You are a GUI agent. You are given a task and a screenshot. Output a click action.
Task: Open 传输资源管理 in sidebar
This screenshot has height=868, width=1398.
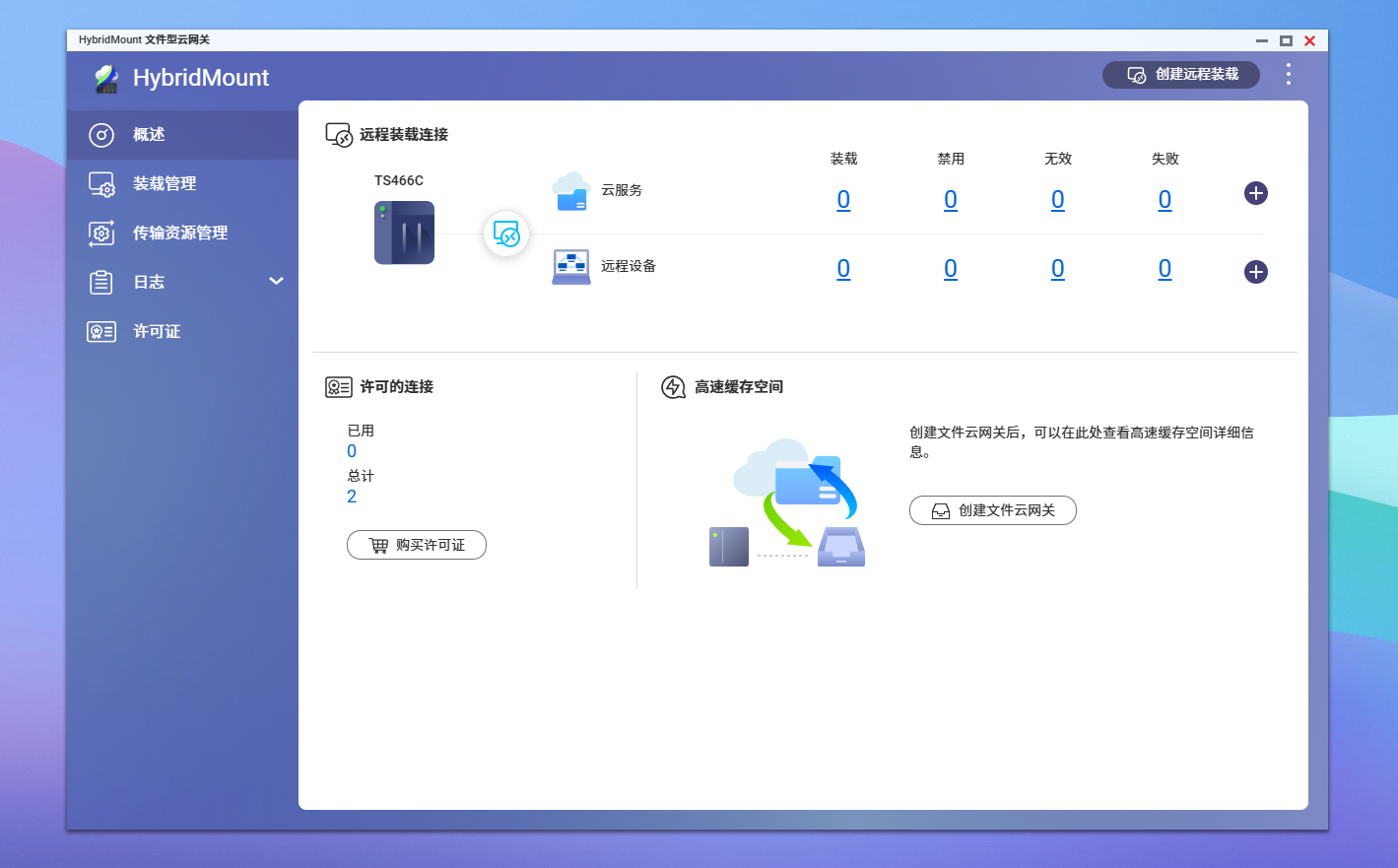coord(180,234)
